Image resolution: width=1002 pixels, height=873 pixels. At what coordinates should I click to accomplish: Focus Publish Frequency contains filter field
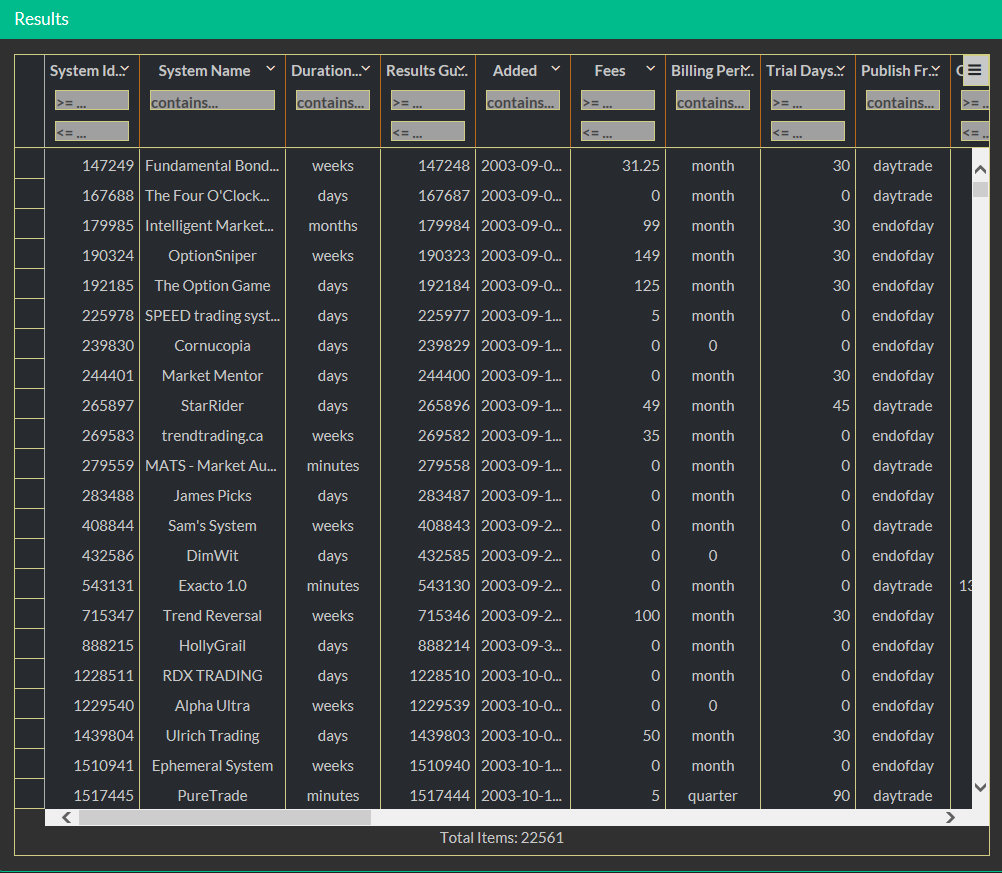tap(903, 101)
